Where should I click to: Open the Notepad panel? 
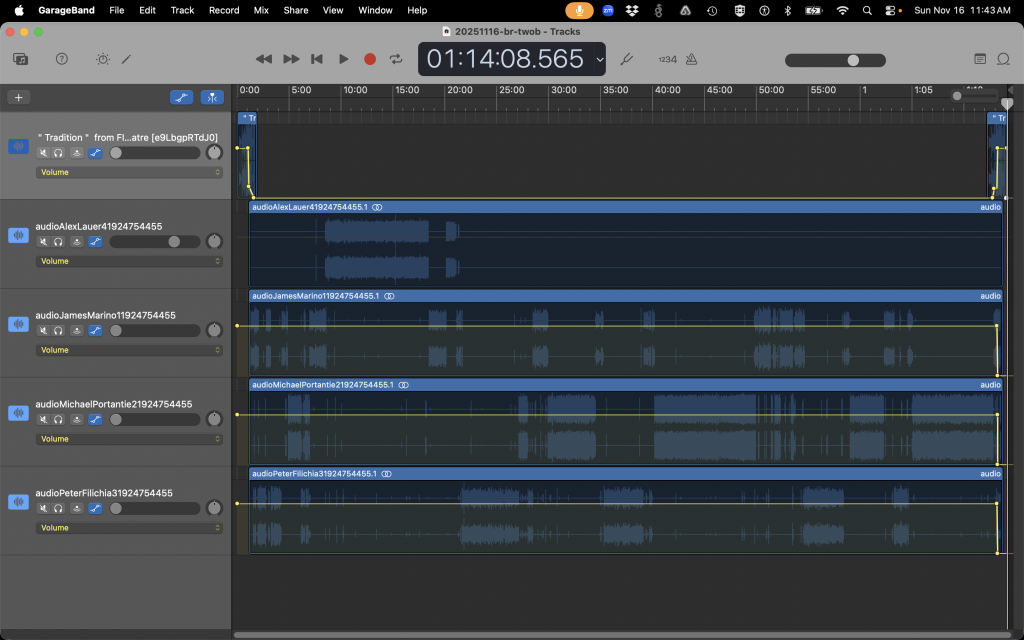coord(980,59)
